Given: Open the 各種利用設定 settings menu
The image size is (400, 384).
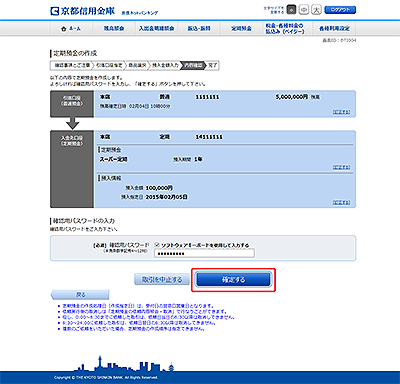Looking at the screenshot, I should (x=334, y=29).
